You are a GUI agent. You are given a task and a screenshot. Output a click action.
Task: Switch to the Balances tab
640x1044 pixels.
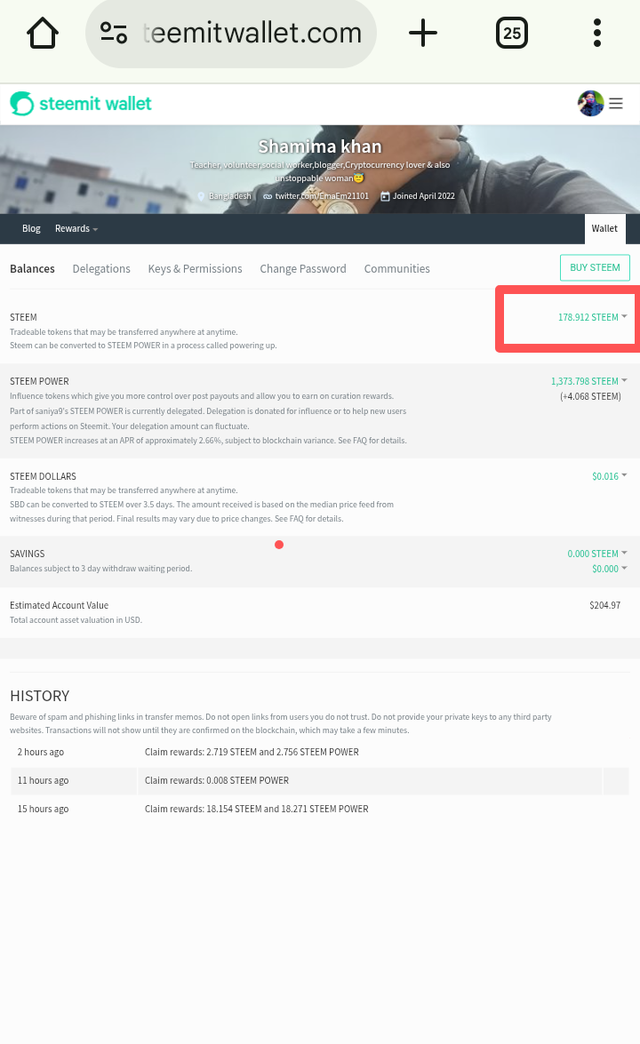32,268
